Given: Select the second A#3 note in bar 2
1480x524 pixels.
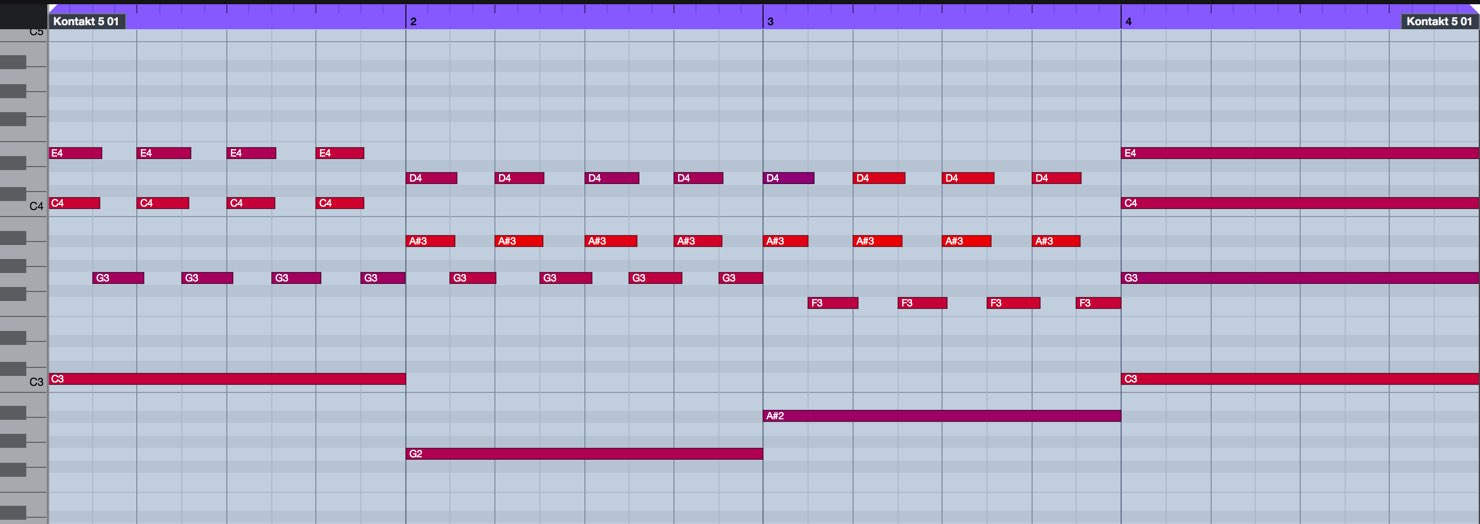Looking at the screenshot, I should pyautogui.click(x=520, y=241).
